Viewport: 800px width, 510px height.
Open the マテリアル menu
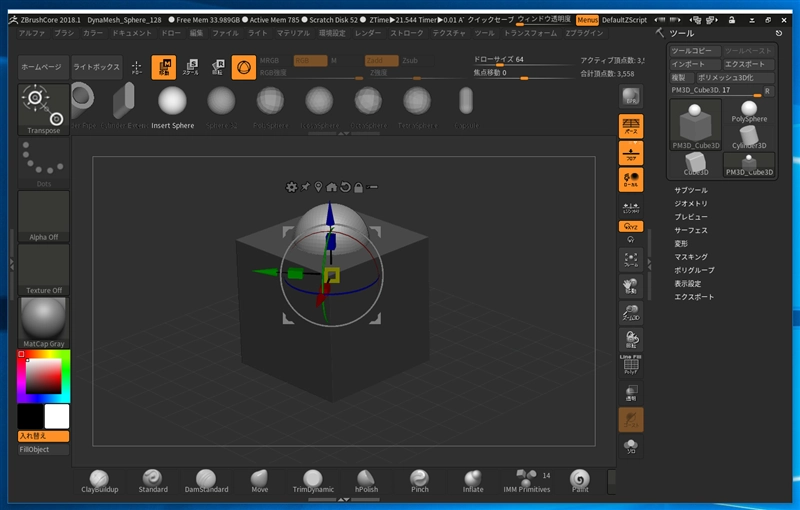(293, 33)
